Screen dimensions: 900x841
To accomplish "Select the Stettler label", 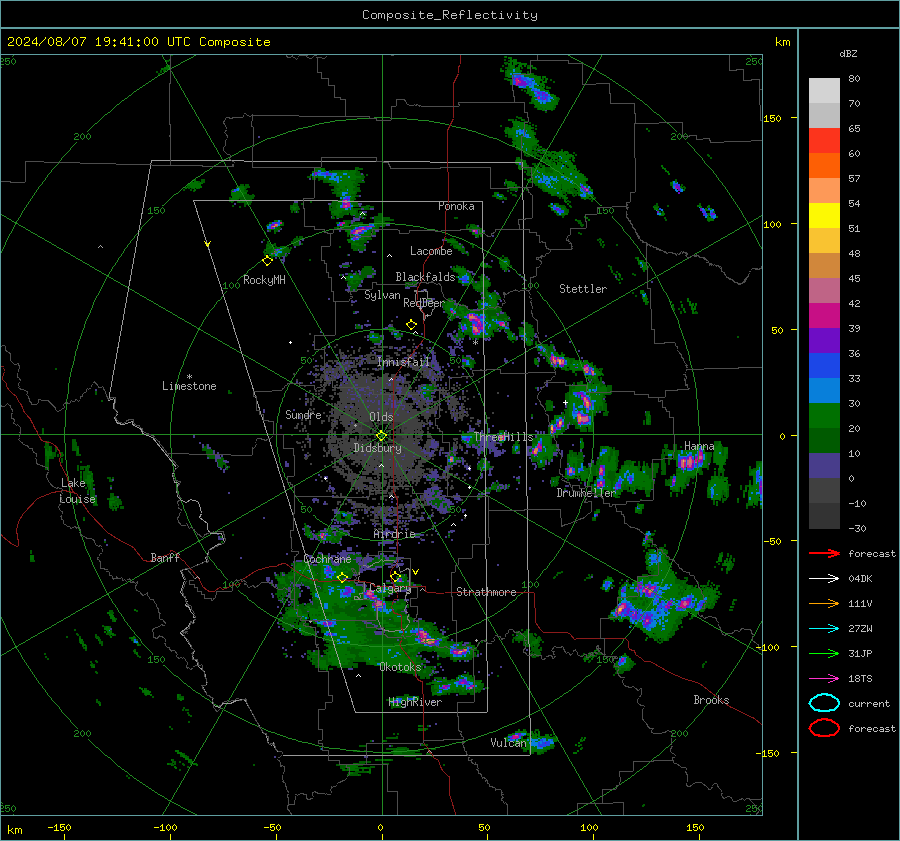I will (x=583, y=289).
